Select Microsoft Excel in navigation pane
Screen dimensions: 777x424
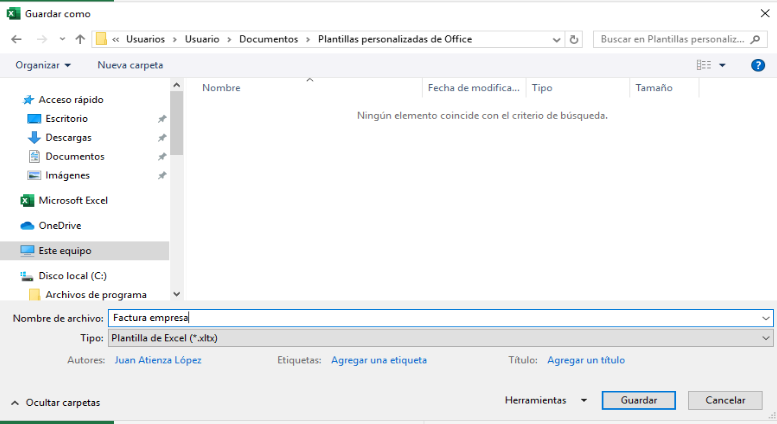[x=73, y=201]
